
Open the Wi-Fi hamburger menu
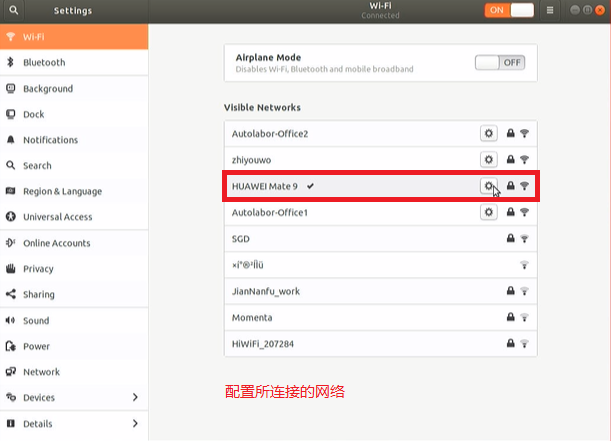click(550, 11)
